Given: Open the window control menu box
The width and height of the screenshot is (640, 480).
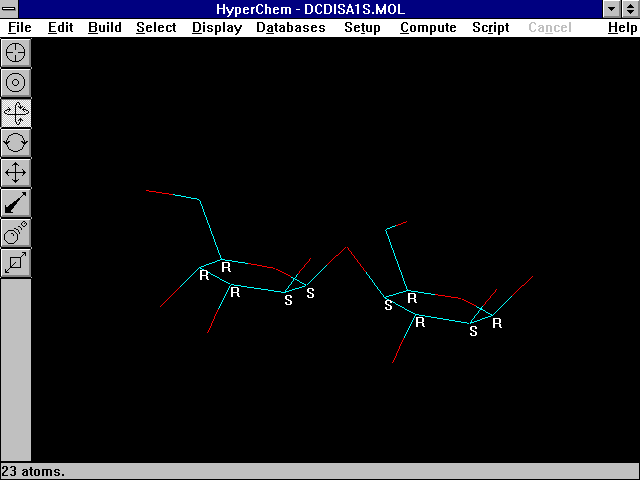Looking at the screenshot, I should click(x=9, y=9).
